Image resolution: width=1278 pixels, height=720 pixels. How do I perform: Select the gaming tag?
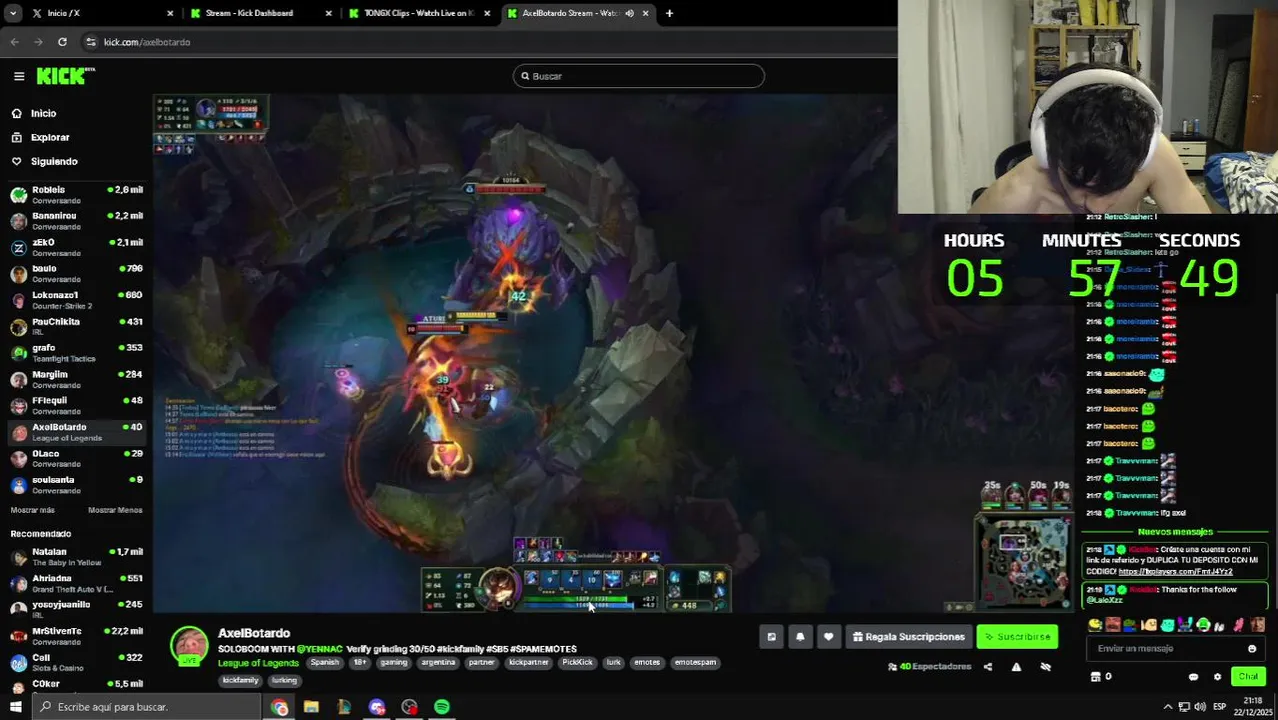coord(393,662)
